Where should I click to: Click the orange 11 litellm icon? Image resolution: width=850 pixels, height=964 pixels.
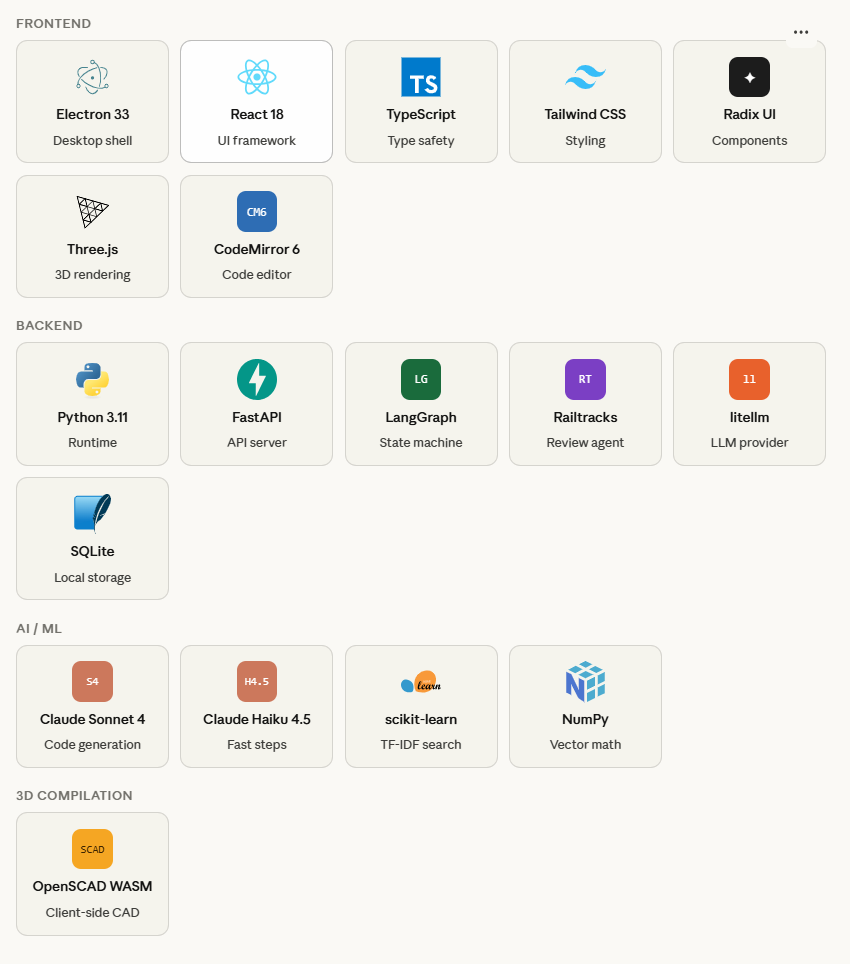tap(749, 379)
